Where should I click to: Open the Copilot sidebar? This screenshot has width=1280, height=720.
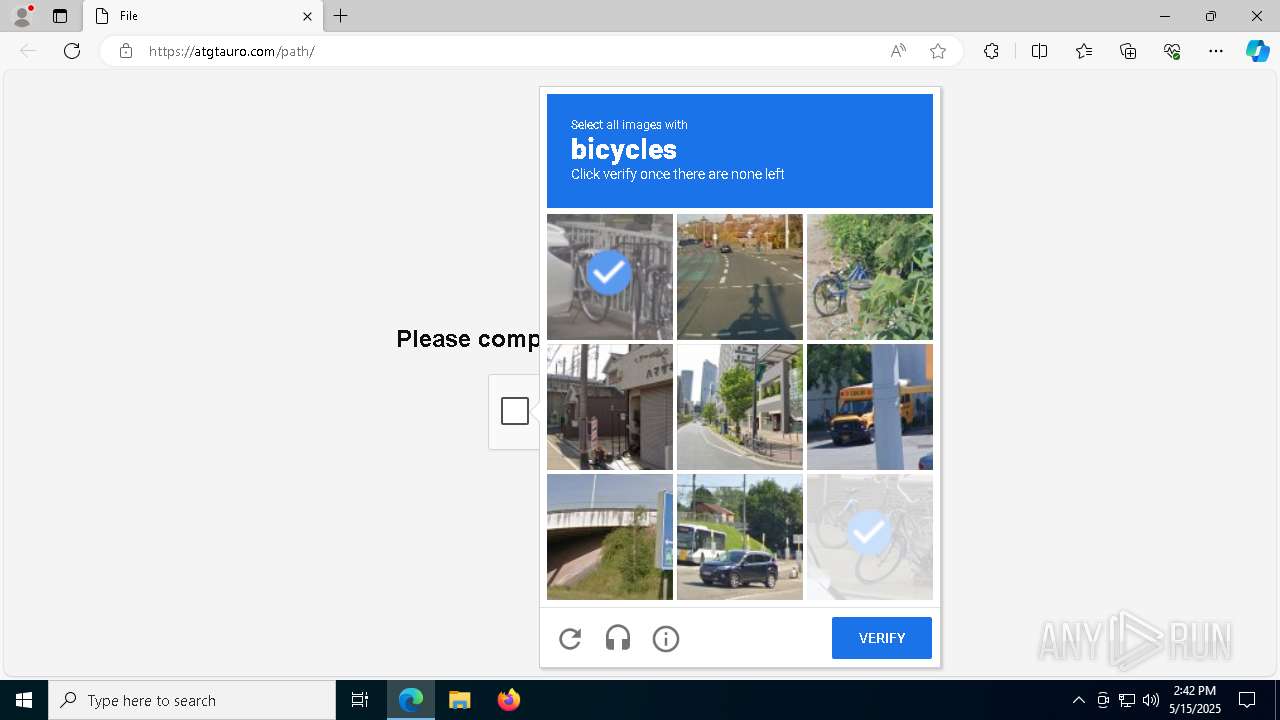pyautogui.click(x=1257, y=51)
